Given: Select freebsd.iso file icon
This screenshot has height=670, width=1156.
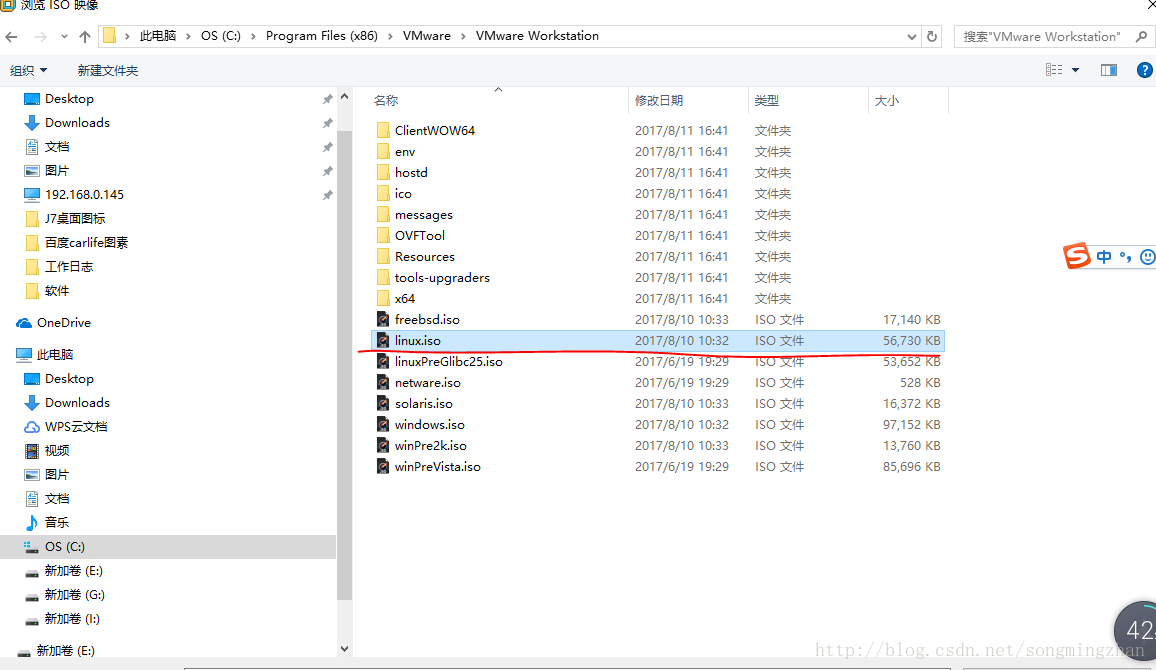Looking at the screenshot, I should coord(383,319).
